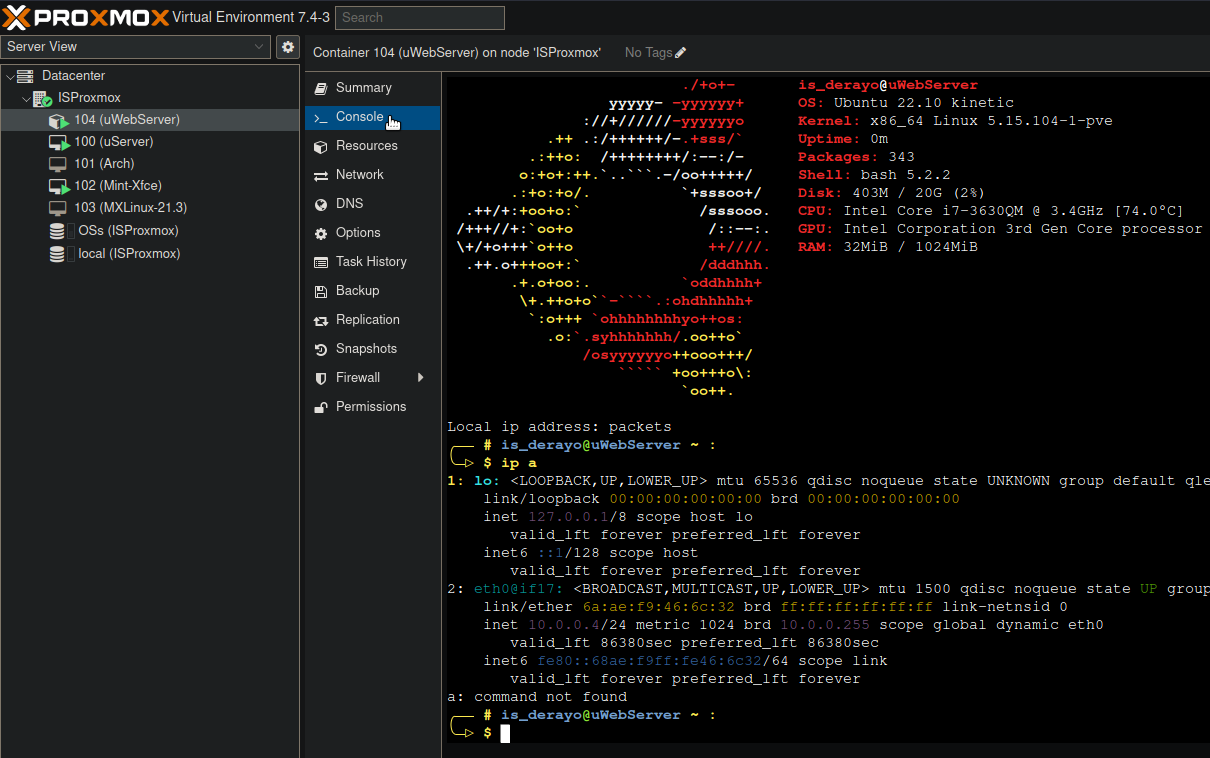This screenshot has width=1210, height=758.
Task: Click the 'Local ip address: packets' line
Action: [x=559, y=427]
